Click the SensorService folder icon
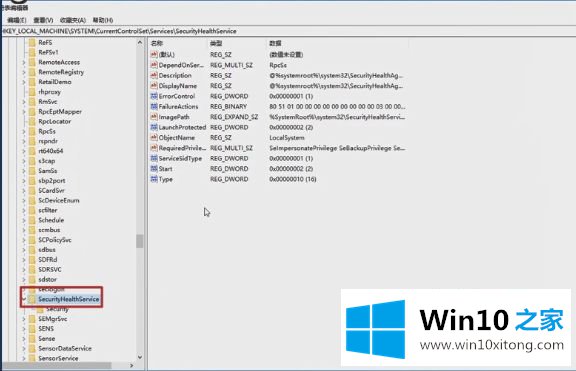 32,358
